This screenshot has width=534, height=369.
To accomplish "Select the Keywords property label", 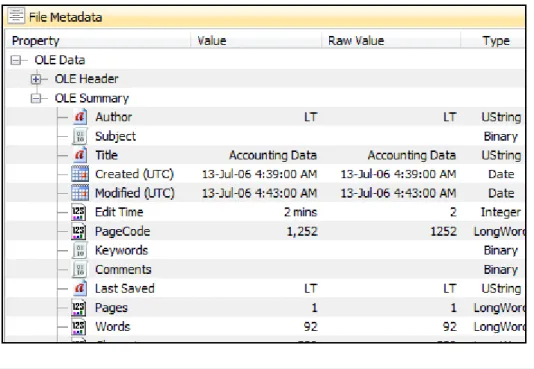I will (x=122, y=251).
